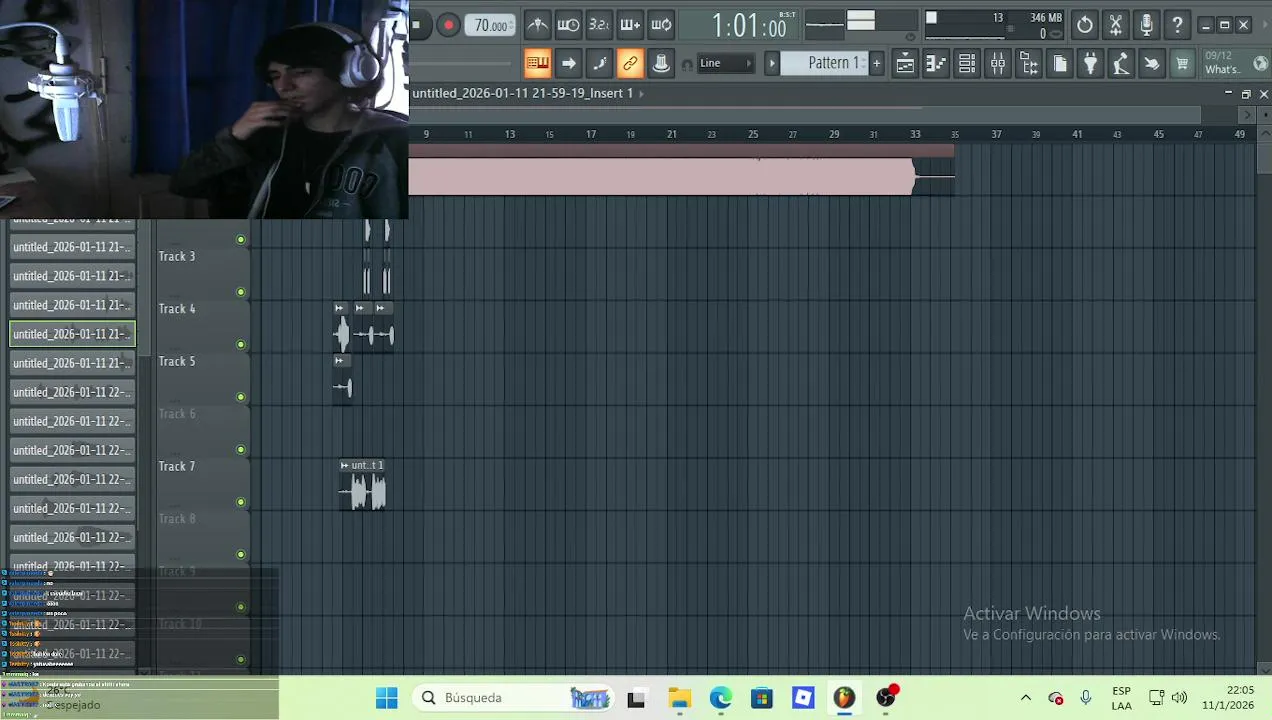Expand arrow after playlist title Insert 1

coord(641,93)
